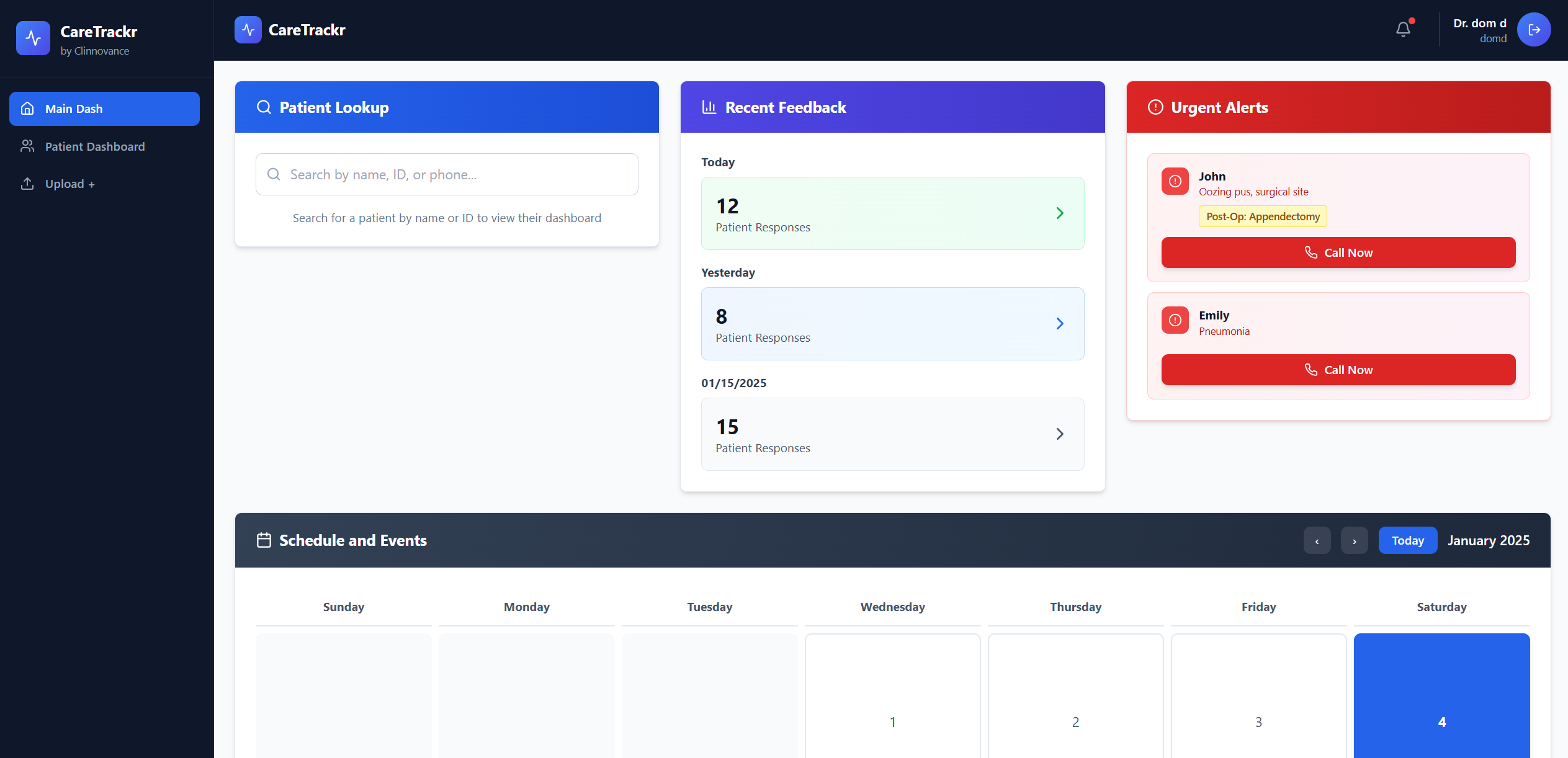Focus the patient search input field

(447, 174)
